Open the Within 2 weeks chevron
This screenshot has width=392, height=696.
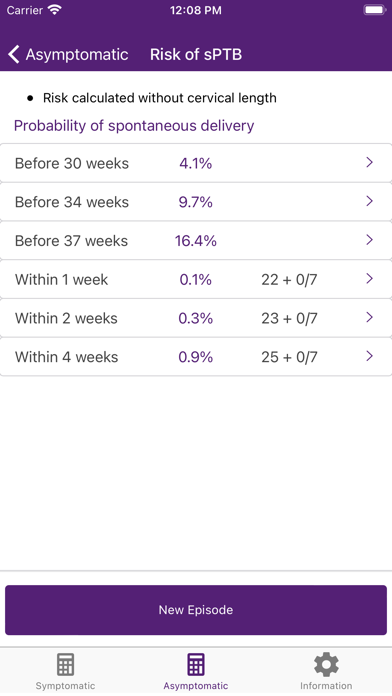click(x=369, y=317)
